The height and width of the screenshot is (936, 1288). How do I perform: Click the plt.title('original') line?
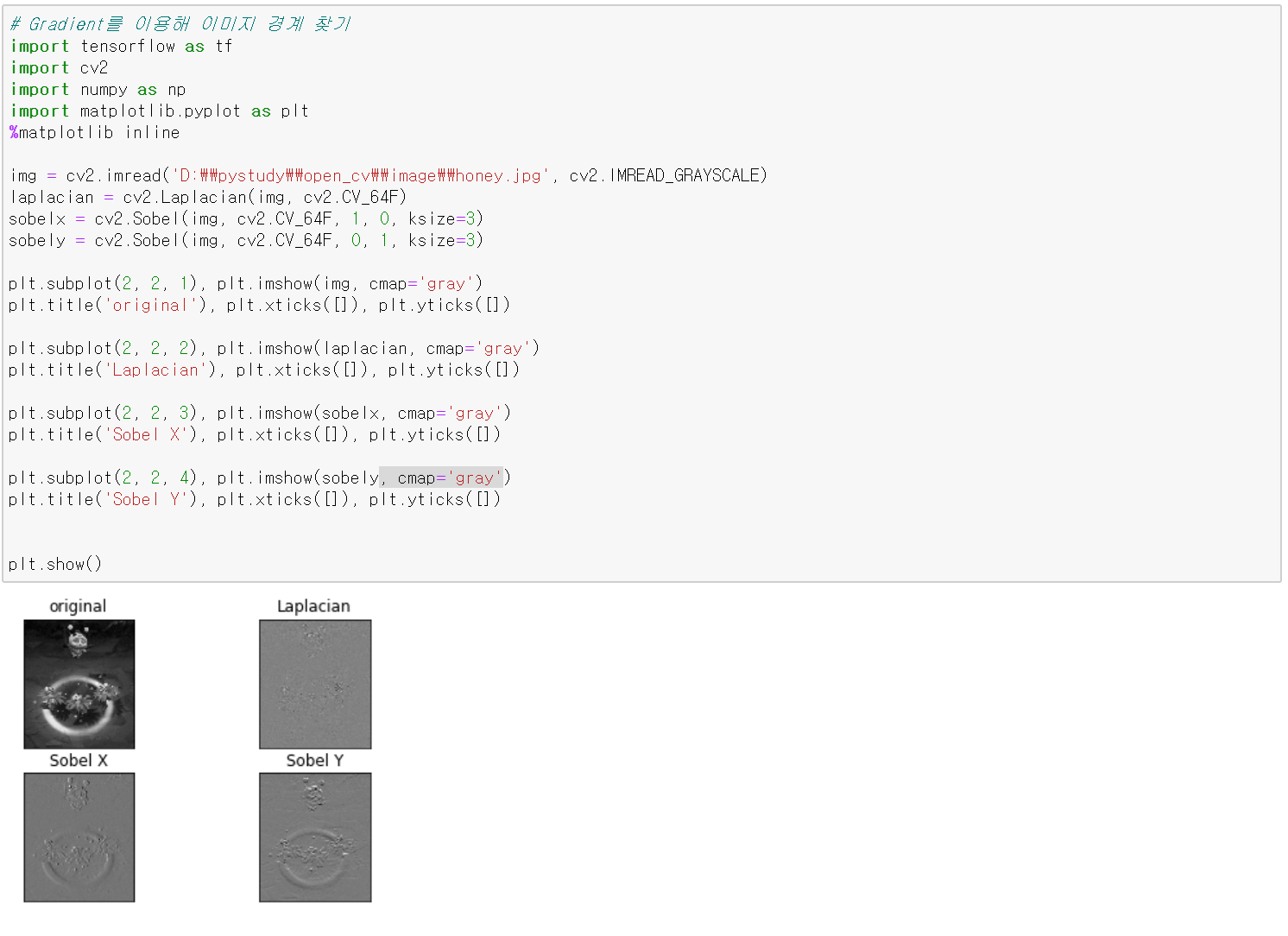(260, 306)
